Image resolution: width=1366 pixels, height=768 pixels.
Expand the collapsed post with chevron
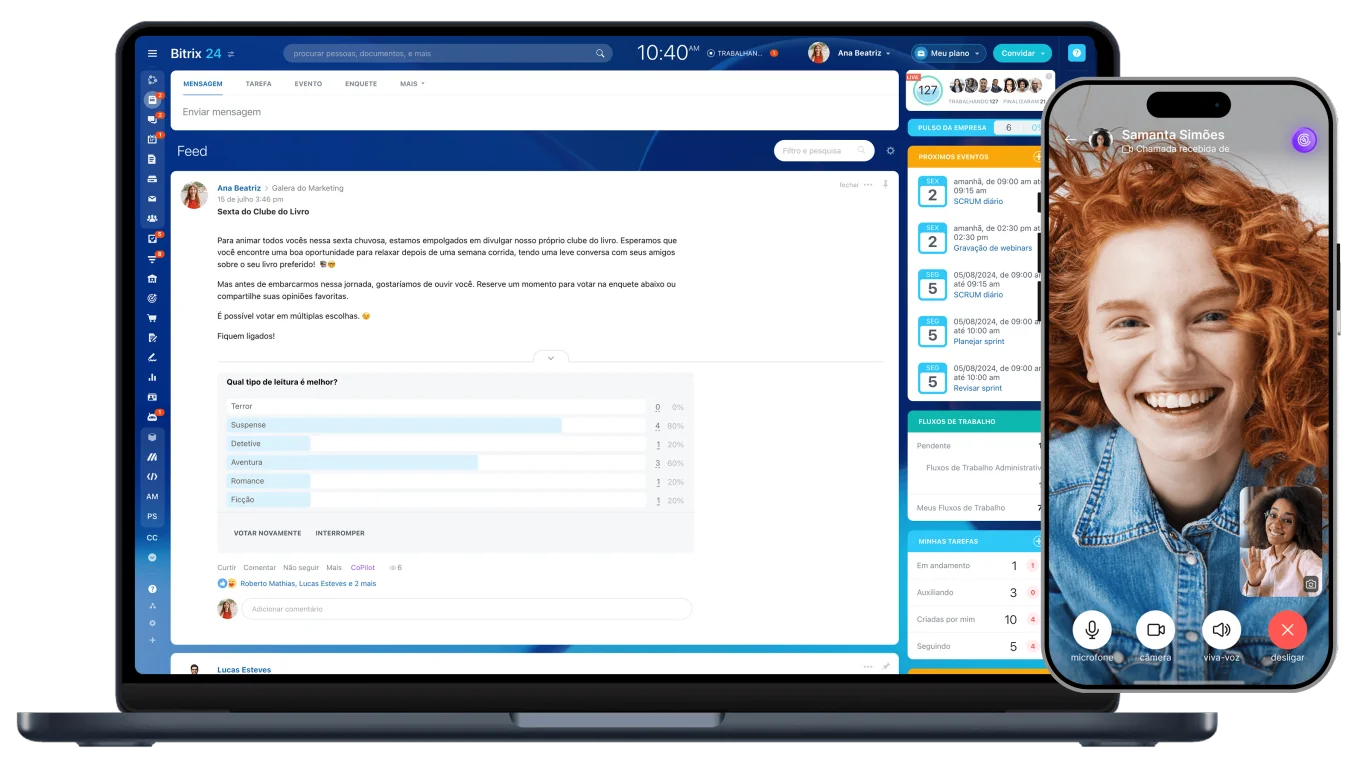[x=551, y=358]
